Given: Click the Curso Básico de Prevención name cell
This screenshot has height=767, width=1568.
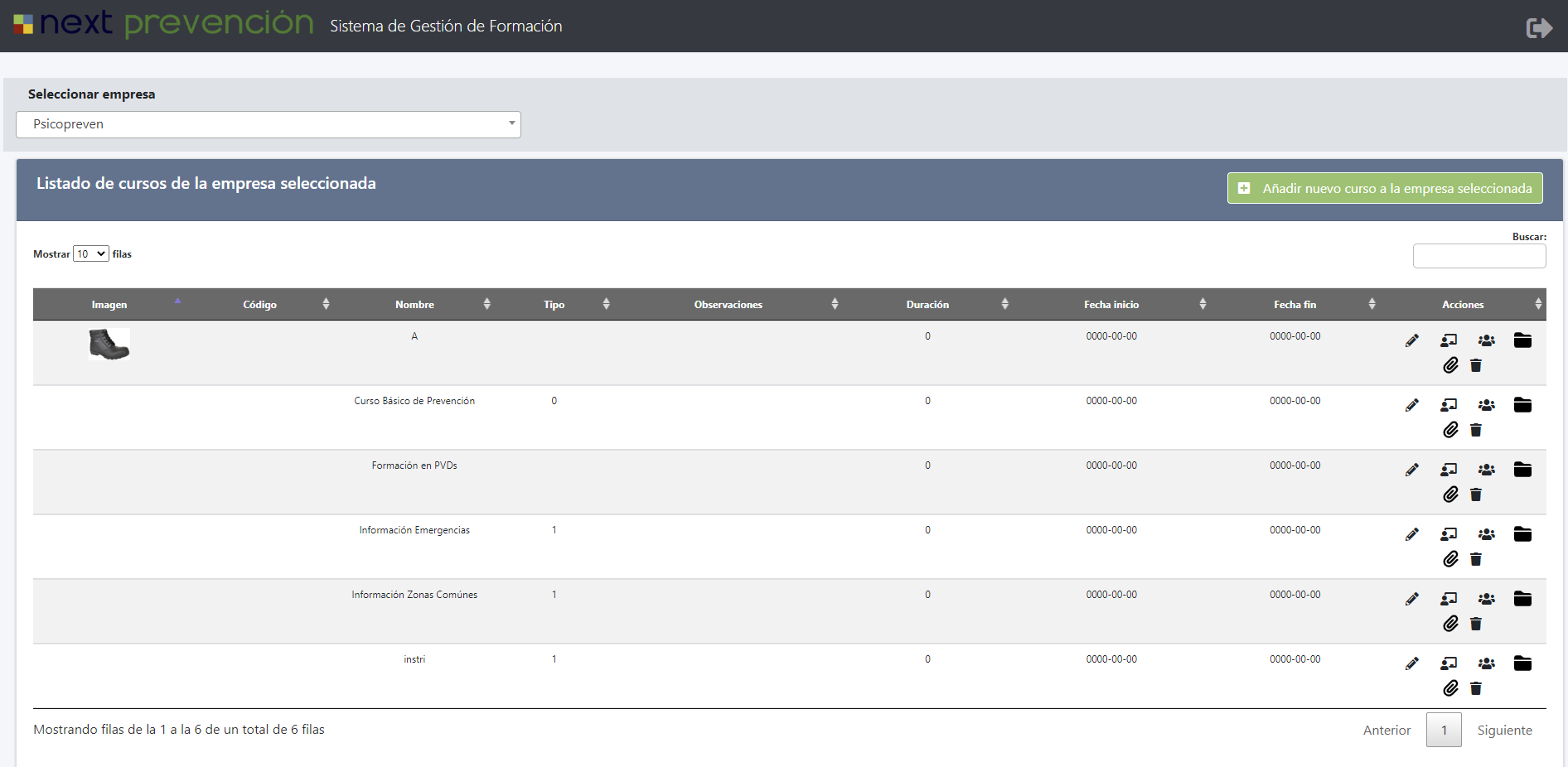Looking at the screenshot, I should coord(414,401).
